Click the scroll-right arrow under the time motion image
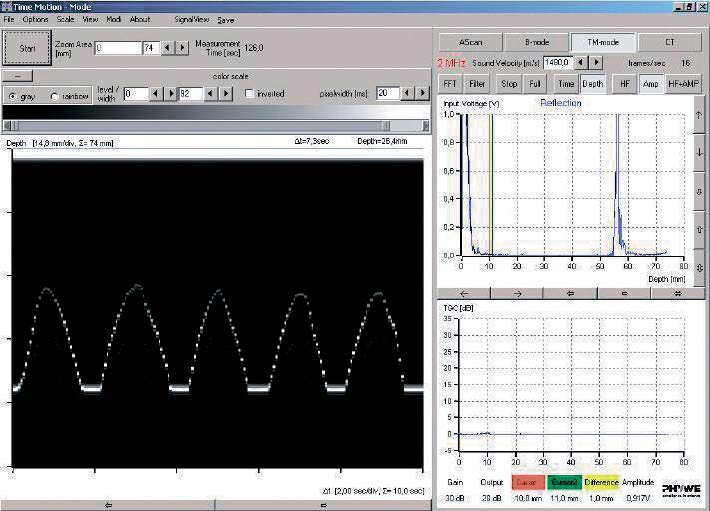 point(323,505)
